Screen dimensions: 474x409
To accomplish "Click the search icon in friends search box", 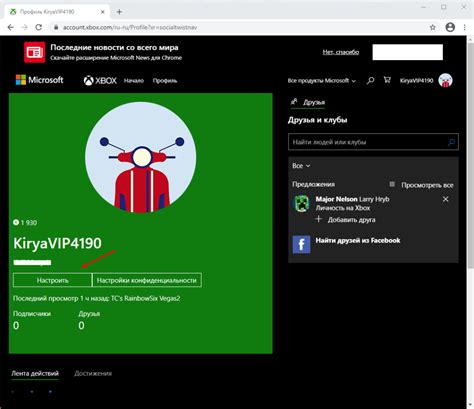I will [x=451, y=142].
